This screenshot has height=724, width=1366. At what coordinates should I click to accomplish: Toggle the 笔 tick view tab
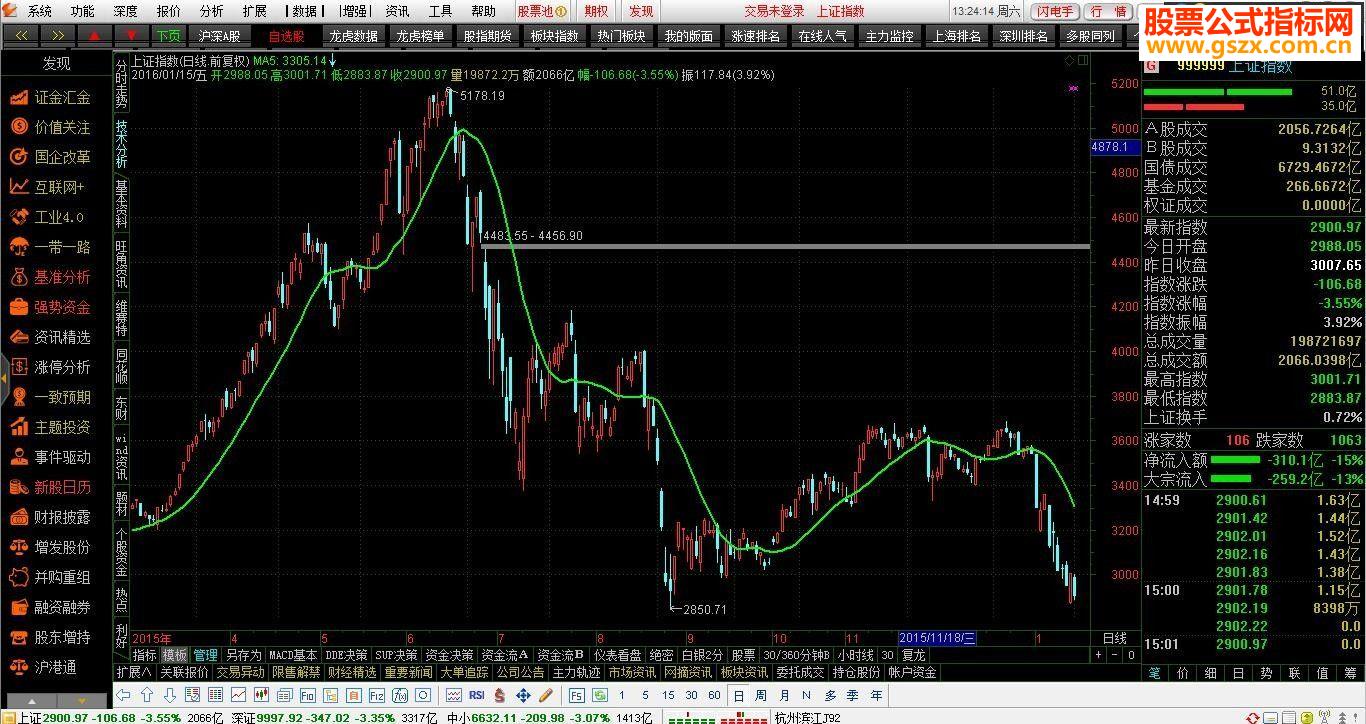(1154, 673)
